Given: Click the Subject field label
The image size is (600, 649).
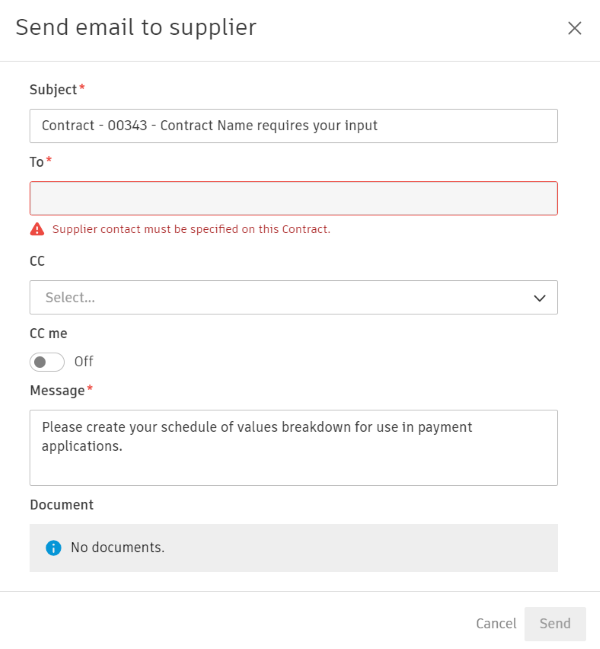Looking at the screenshot, I should pos(53,90).
